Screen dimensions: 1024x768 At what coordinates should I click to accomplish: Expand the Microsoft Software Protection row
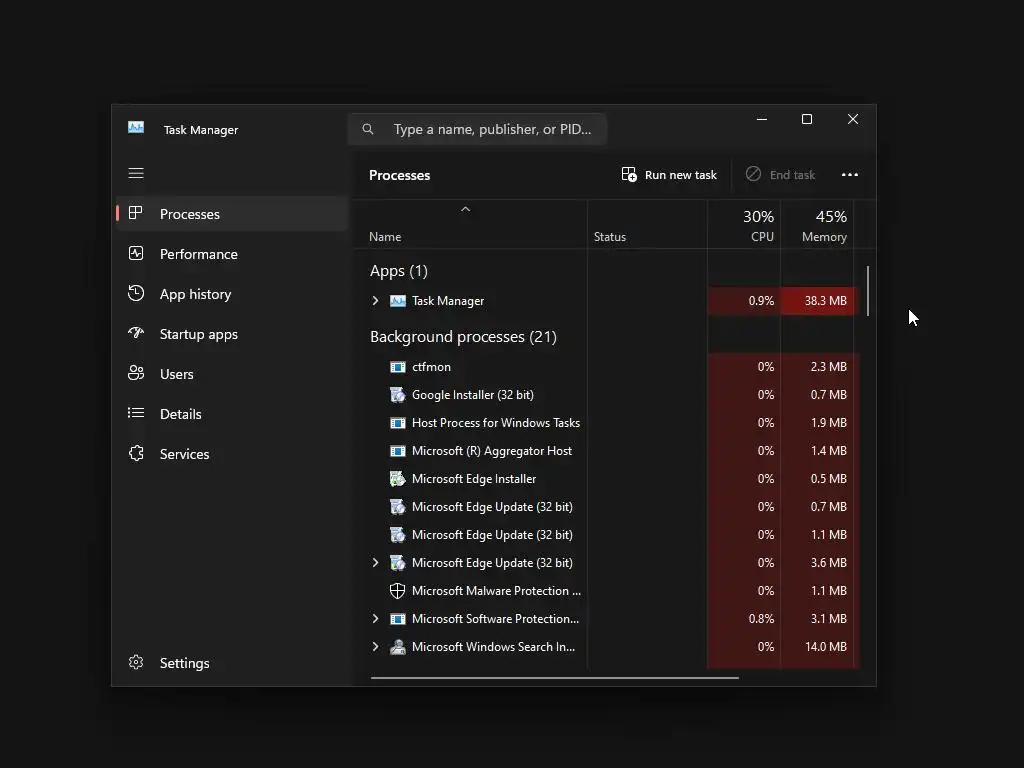(375, 618)
